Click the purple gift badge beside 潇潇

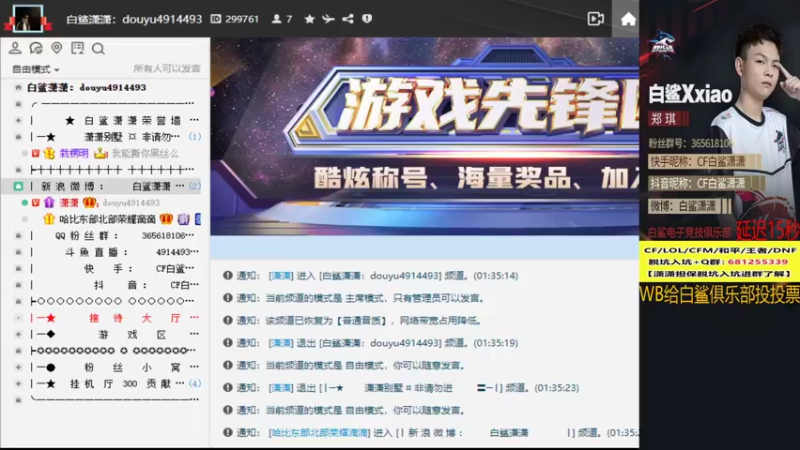click(49, 203)
